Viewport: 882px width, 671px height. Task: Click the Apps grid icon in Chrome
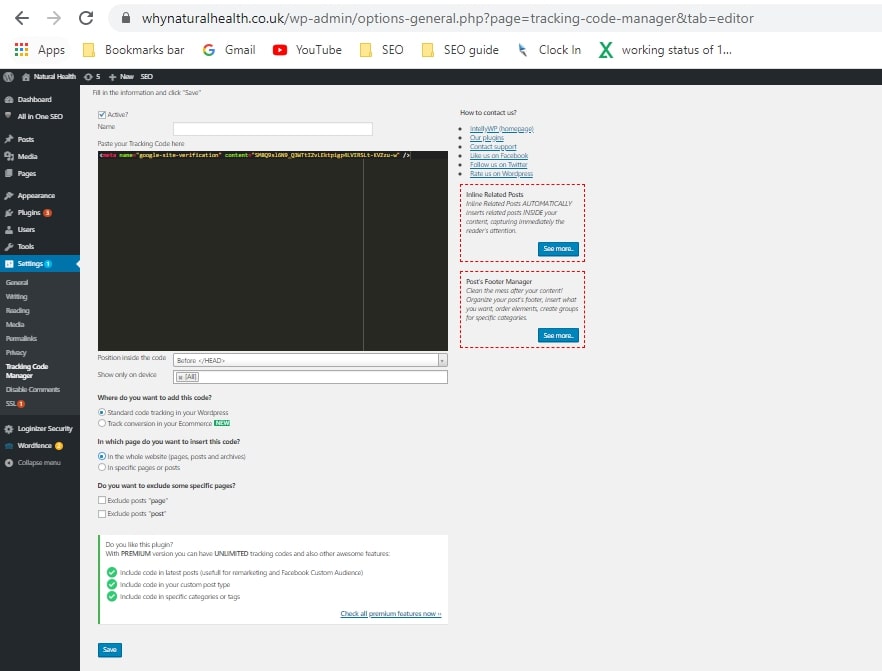click(x=21, y=49)
